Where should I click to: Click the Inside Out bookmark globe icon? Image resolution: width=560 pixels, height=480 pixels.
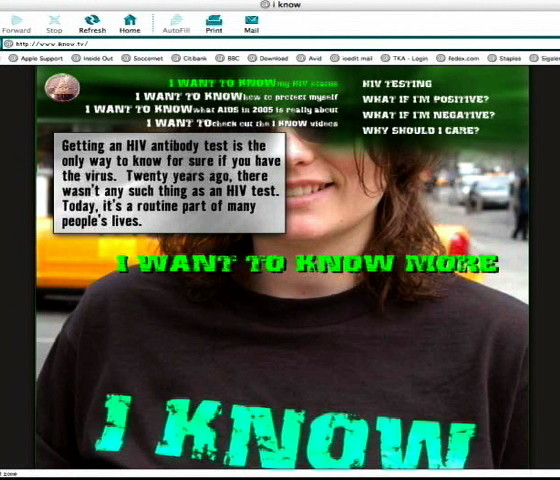click(76, 58)
